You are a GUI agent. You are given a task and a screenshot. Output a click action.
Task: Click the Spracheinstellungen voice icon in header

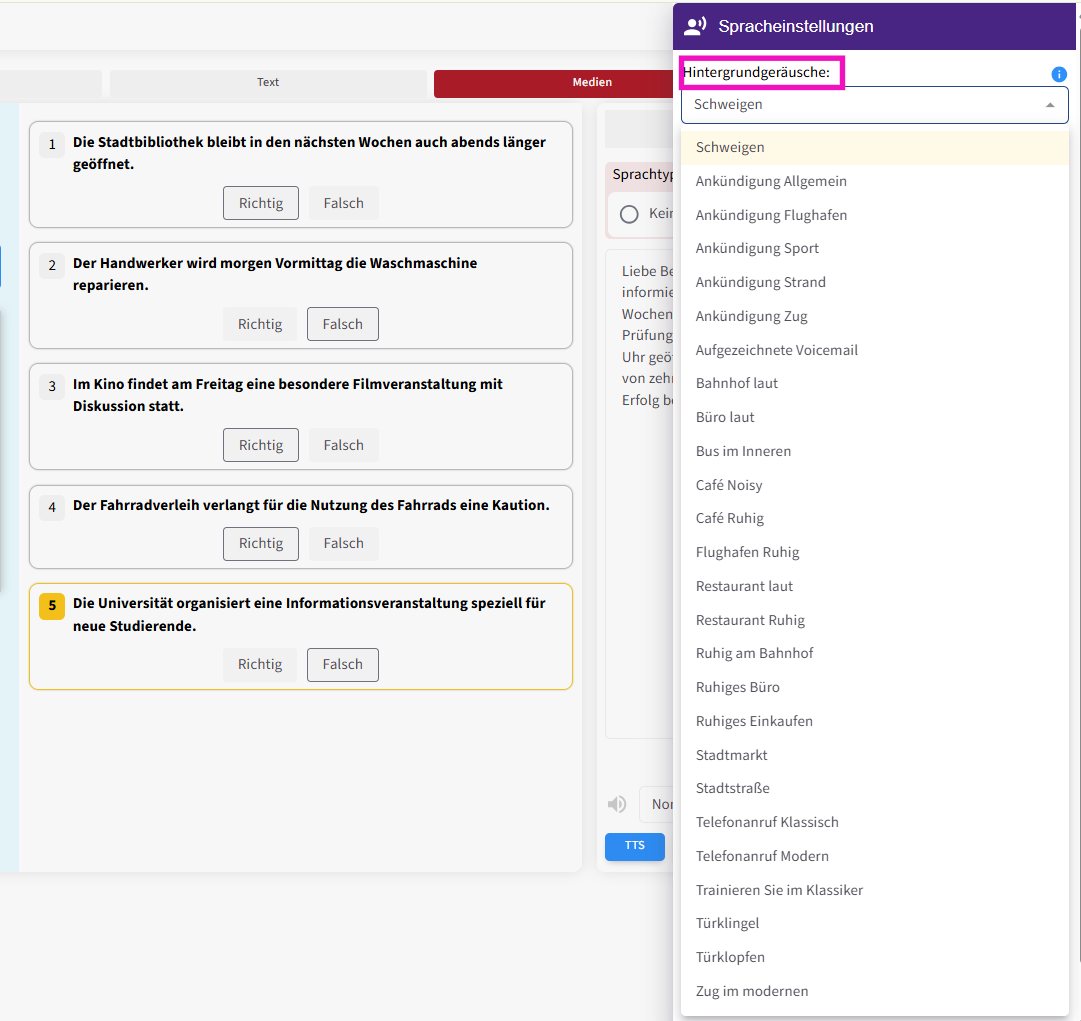point(695,26)
